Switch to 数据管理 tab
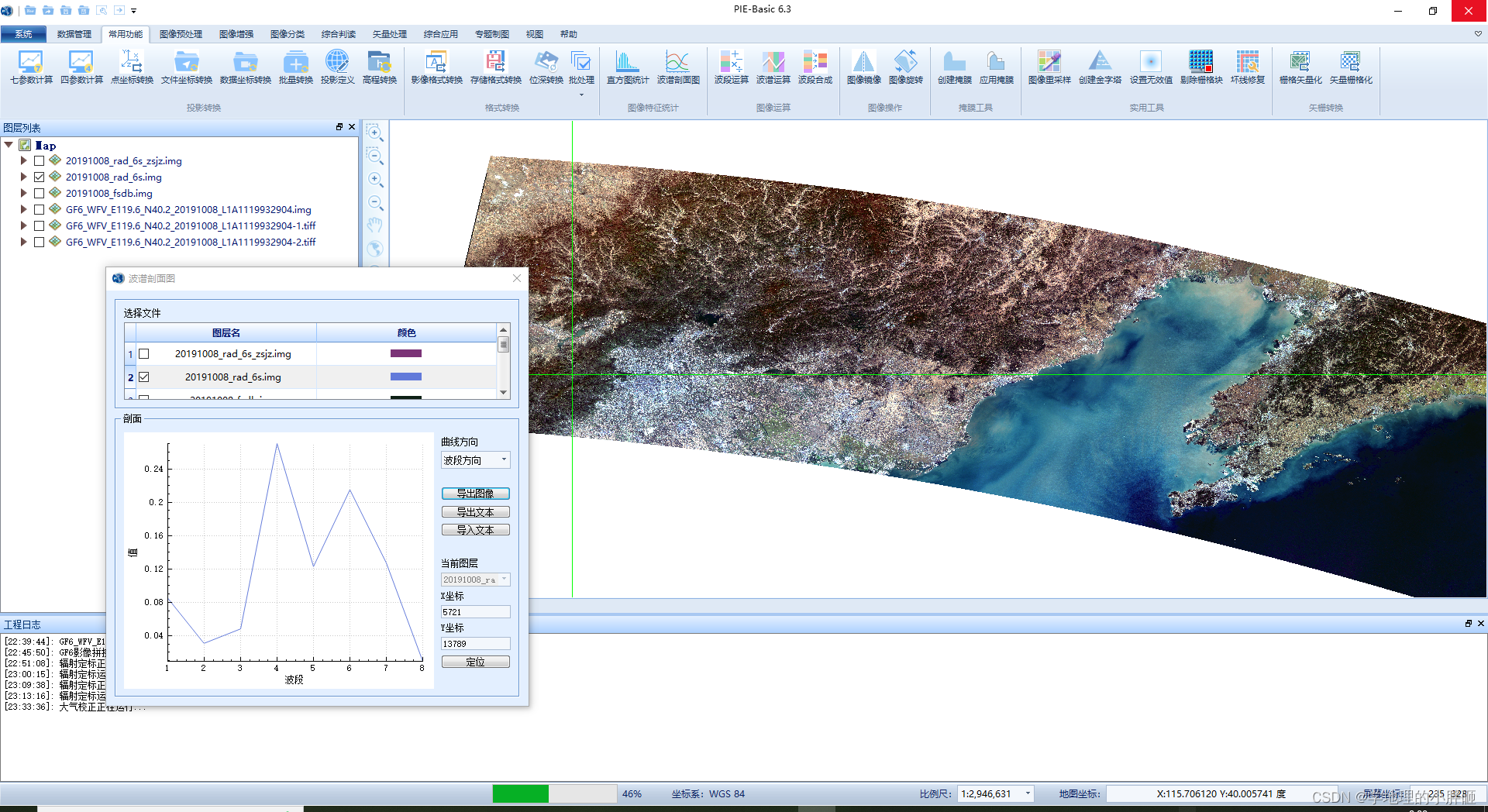The width and height of the screenshot is (1488, 812). 74,34
